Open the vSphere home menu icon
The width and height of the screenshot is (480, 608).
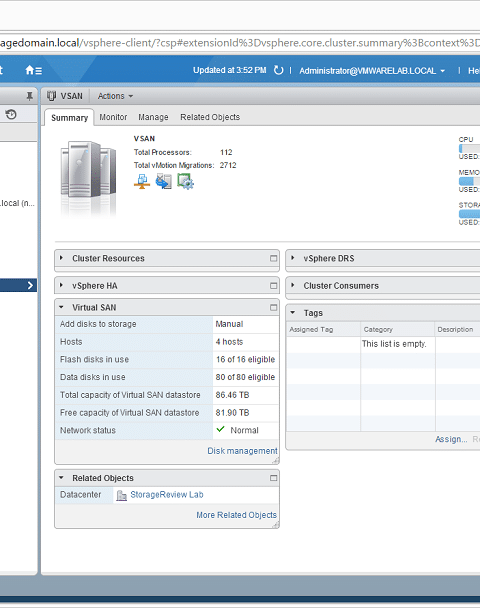tap(34, 70)
